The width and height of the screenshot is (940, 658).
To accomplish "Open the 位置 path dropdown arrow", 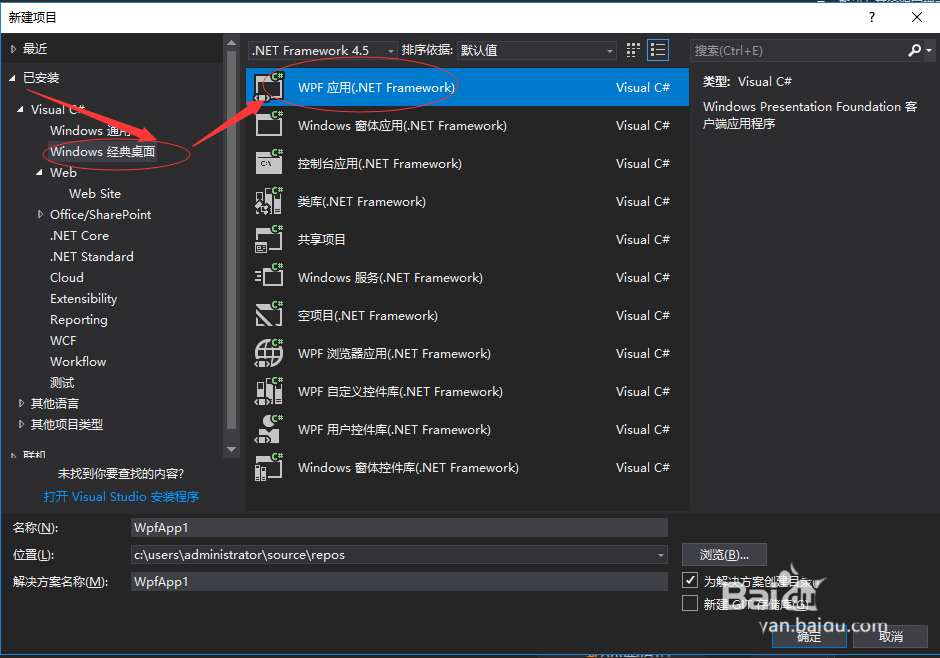I will (x=659, y=555).
